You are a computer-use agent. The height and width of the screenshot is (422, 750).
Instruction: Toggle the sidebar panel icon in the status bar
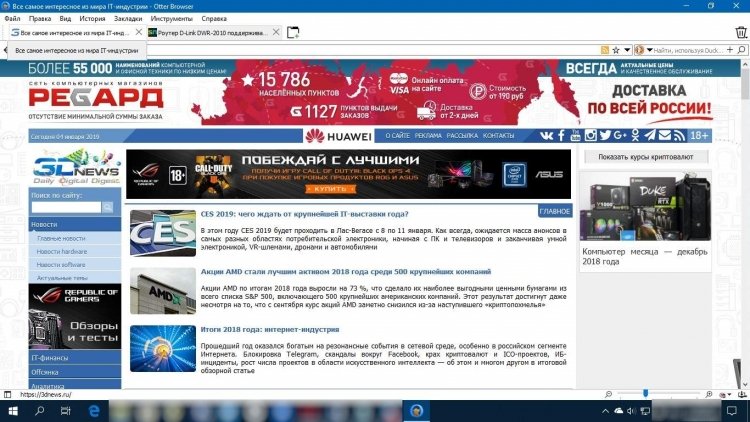pyautogui.click(x=7, y=395)
